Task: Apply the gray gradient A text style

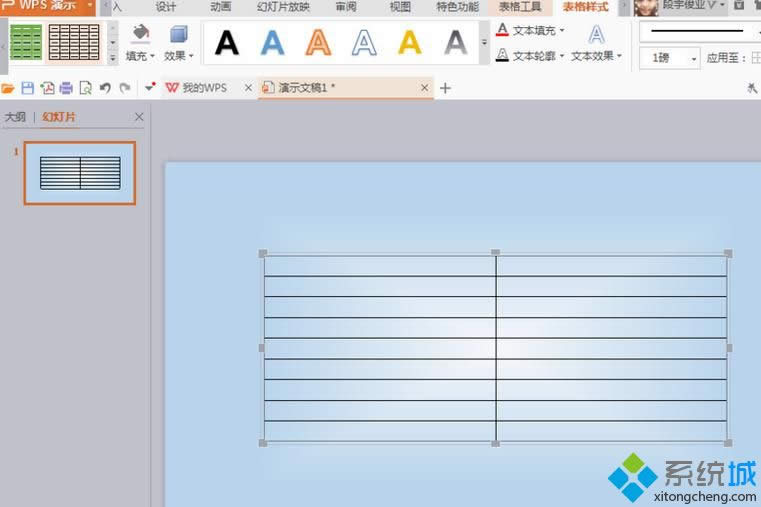Action: (x=456, y=43)
